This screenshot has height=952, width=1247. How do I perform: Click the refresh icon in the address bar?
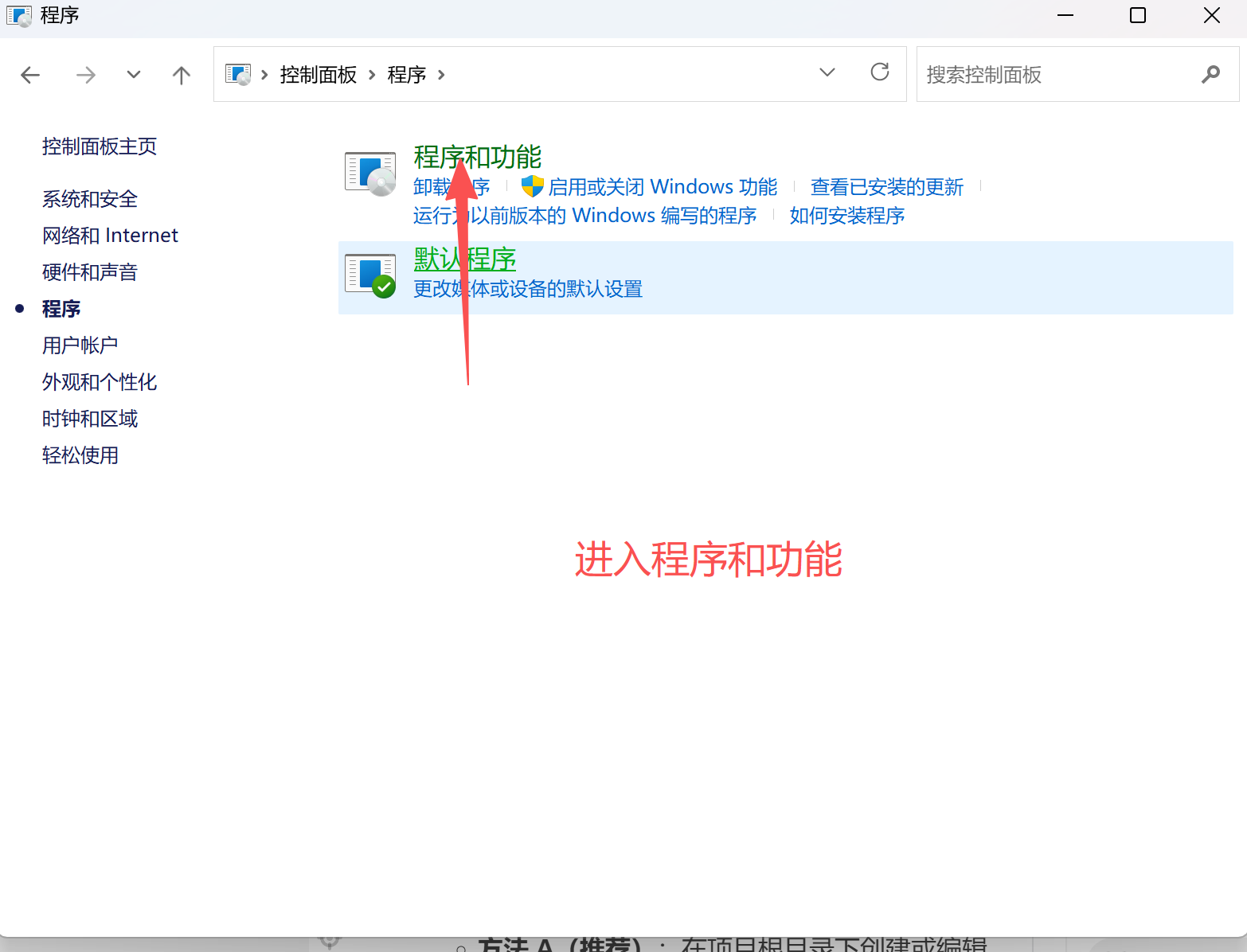pos(879,72)
